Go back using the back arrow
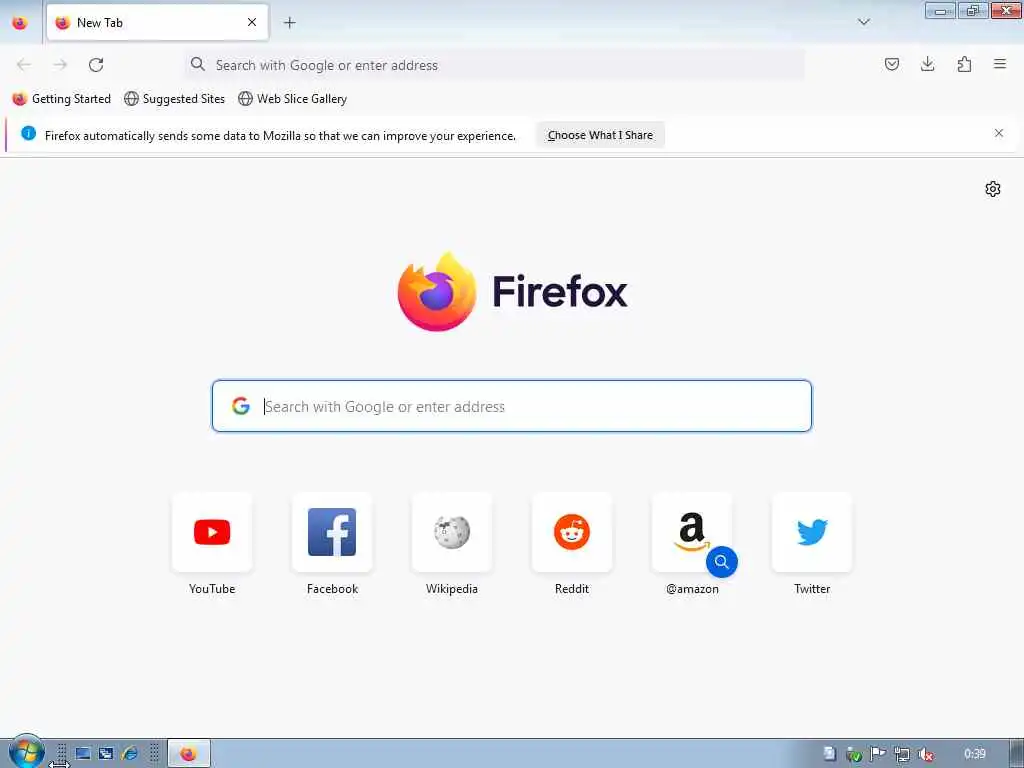Image resolution: width=1024 pixels, height=768 pixels. click(24, 65)
